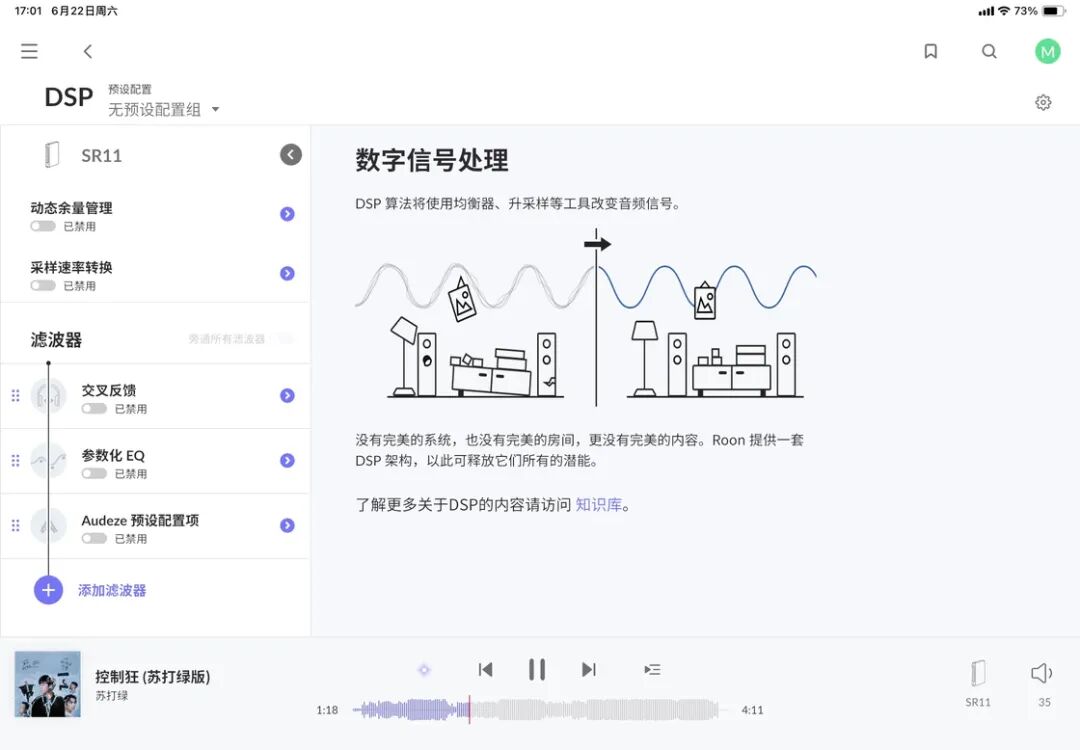Open volume control speaker icon
Viewport: 1080px width, 750px height.
(1041, 673)
